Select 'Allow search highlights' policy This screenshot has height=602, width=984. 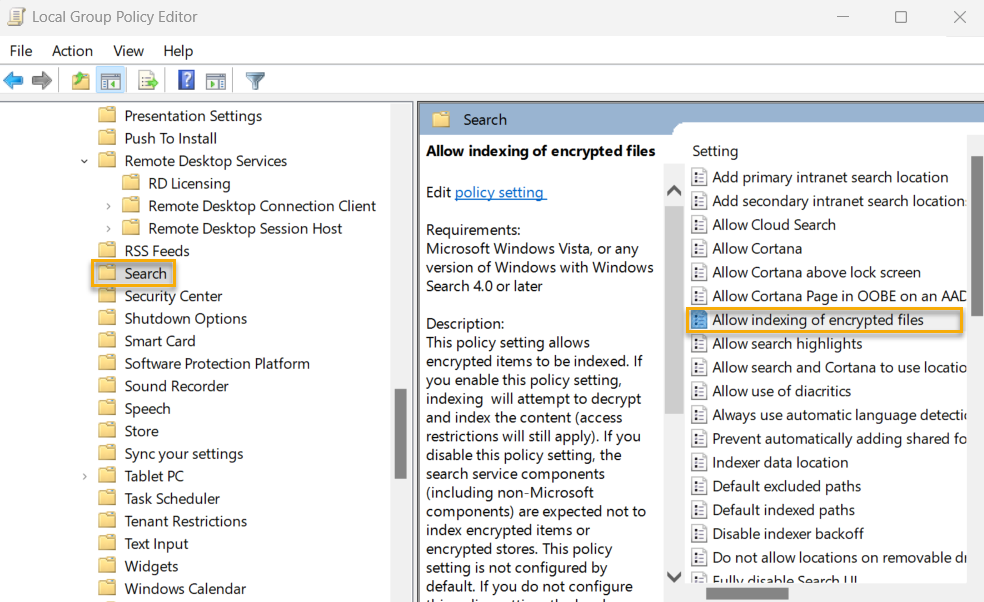786,343
